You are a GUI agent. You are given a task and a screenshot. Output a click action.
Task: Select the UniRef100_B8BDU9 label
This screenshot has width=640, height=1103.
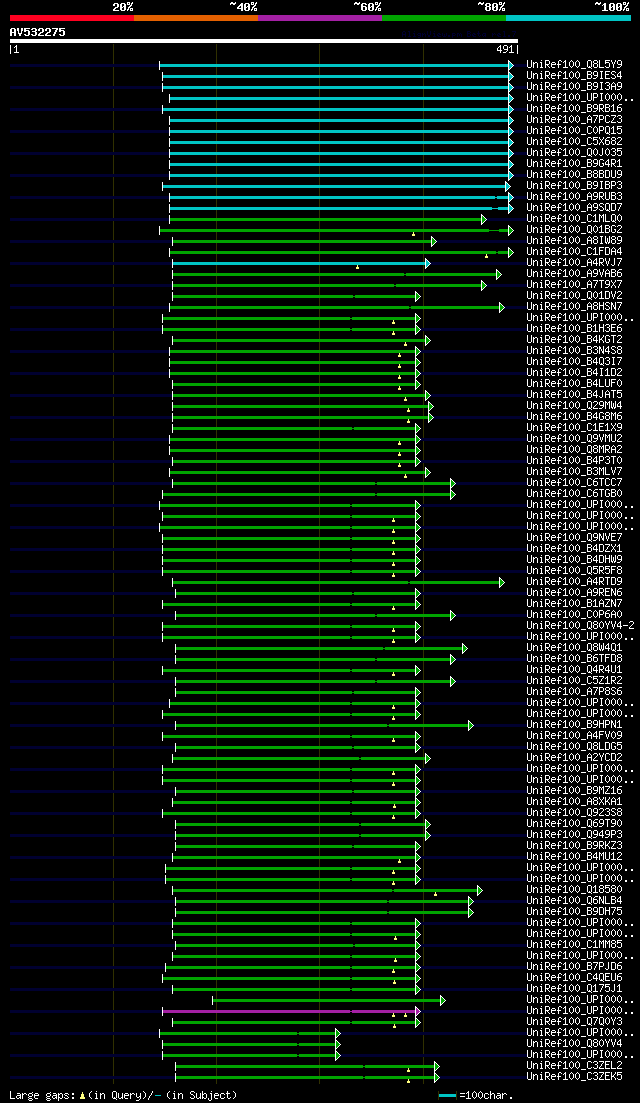[x=574, y=174]
